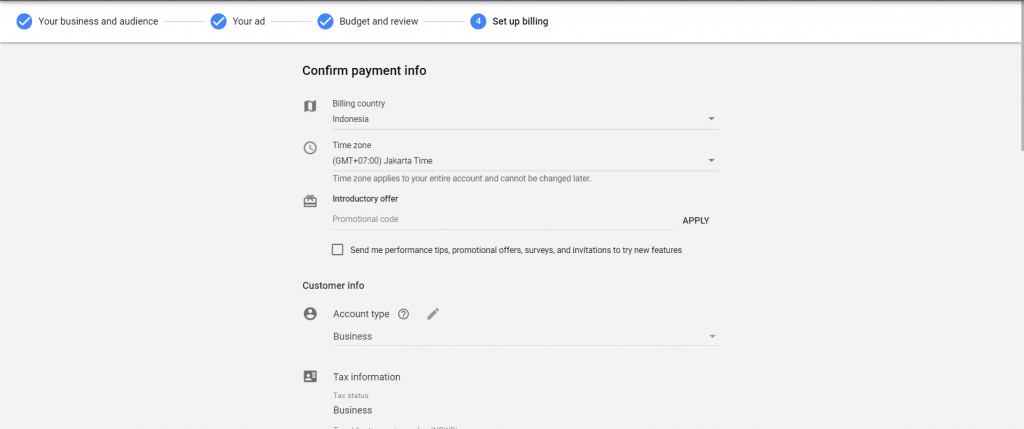Click the person icon beside Account type
Screen dimensions: 1024x429
click(x=310, y=314)
